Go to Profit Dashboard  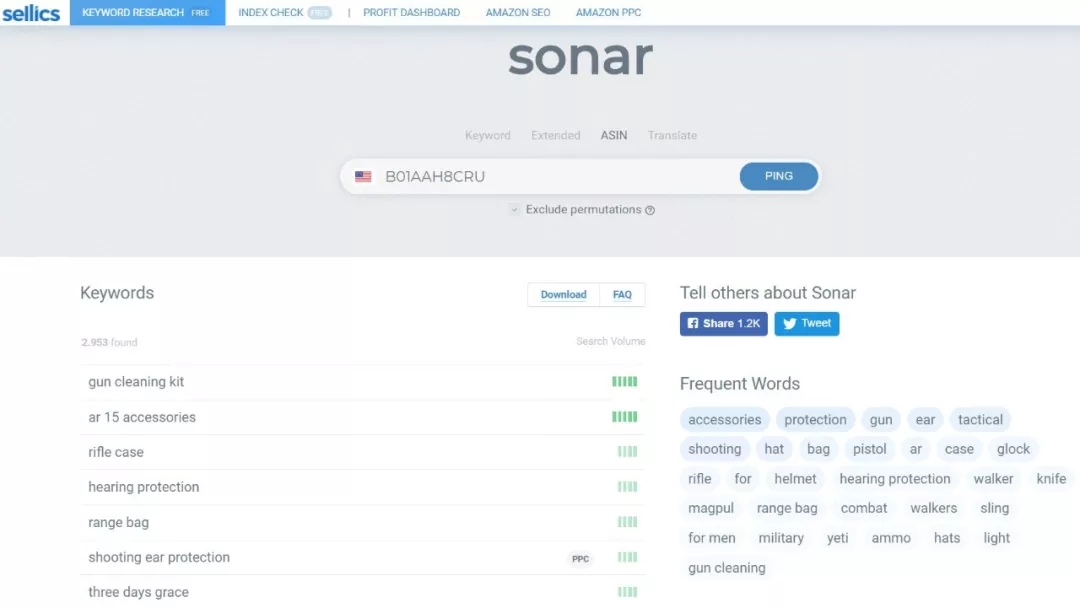tap(411, 12)
